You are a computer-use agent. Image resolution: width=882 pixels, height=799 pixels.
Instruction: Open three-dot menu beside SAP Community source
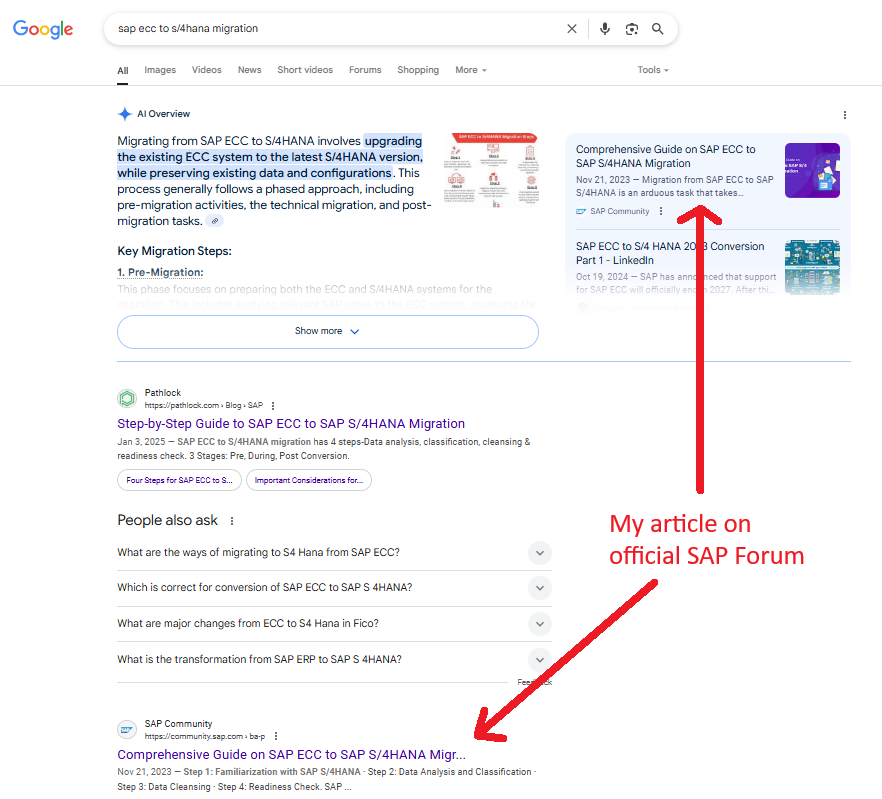pos(661,211)
